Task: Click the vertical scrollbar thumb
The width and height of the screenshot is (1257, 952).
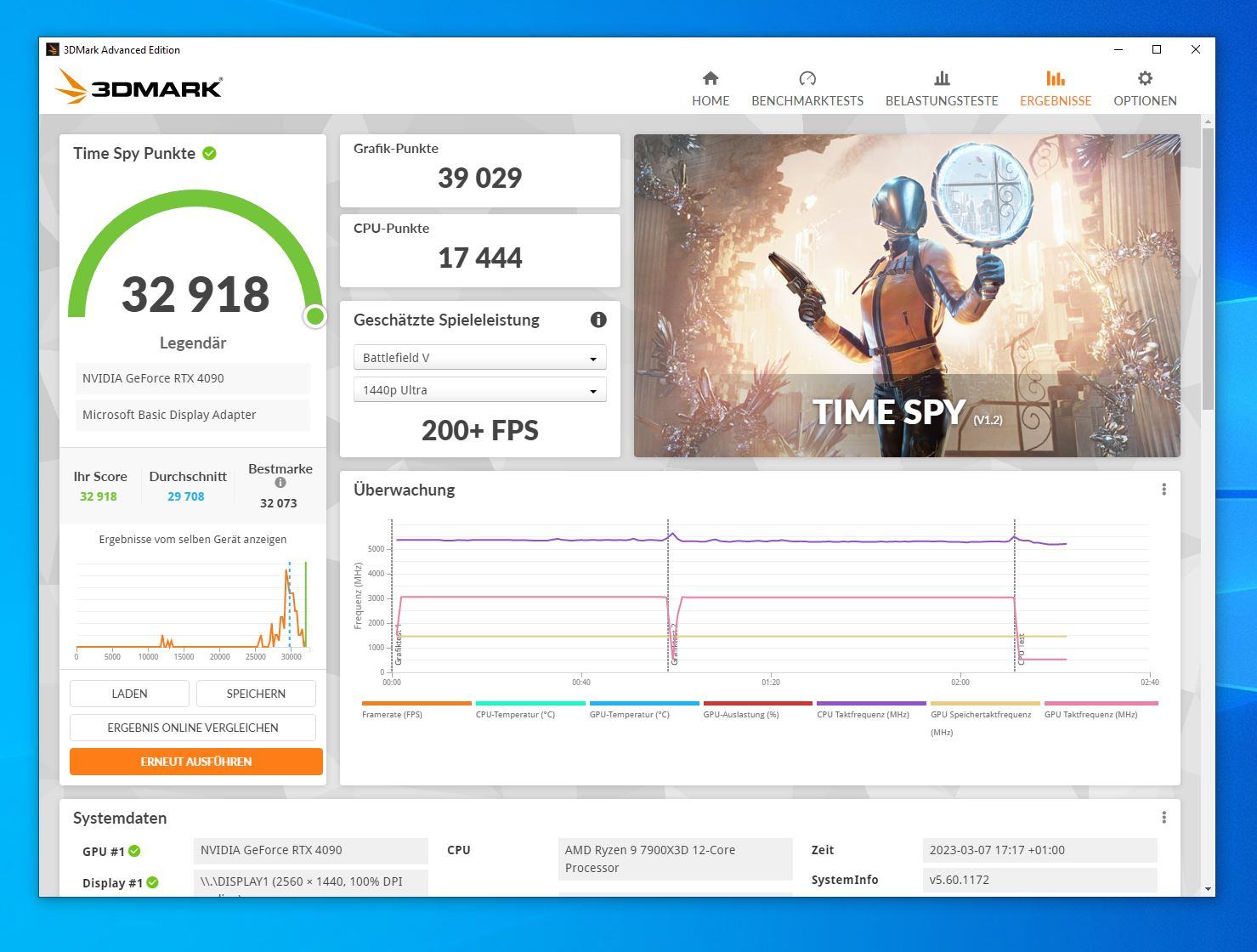Action: pos(1208,268)
